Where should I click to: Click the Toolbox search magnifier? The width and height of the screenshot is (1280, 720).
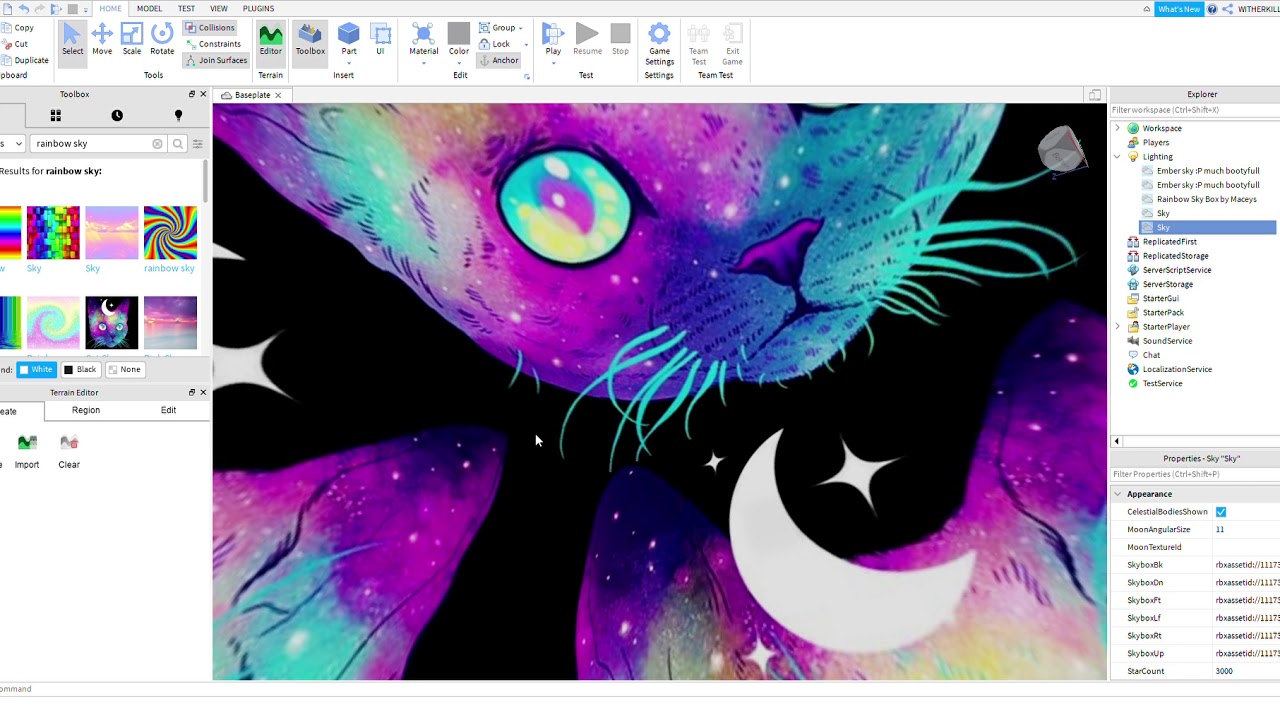(178, 144)
